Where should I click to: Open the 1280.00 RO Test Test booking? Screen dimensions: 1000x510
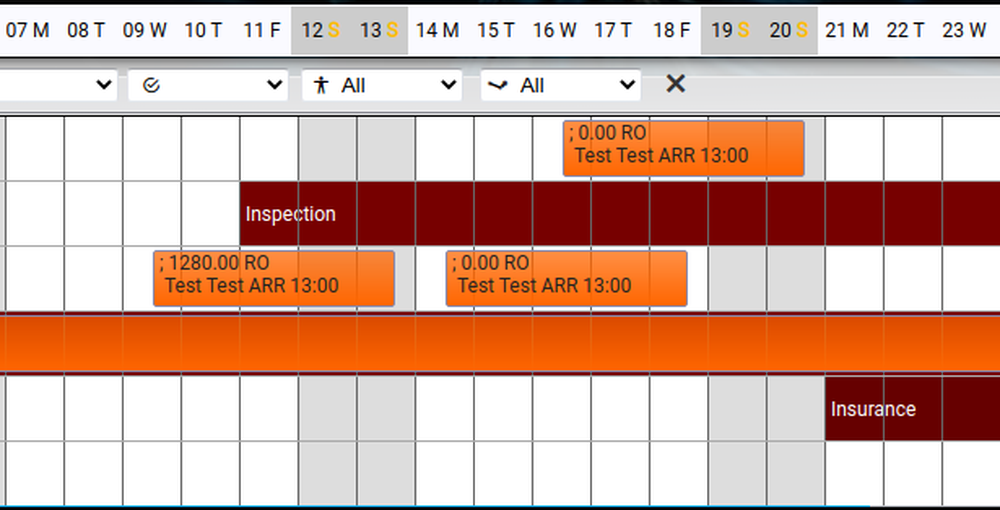pos(274,279)
